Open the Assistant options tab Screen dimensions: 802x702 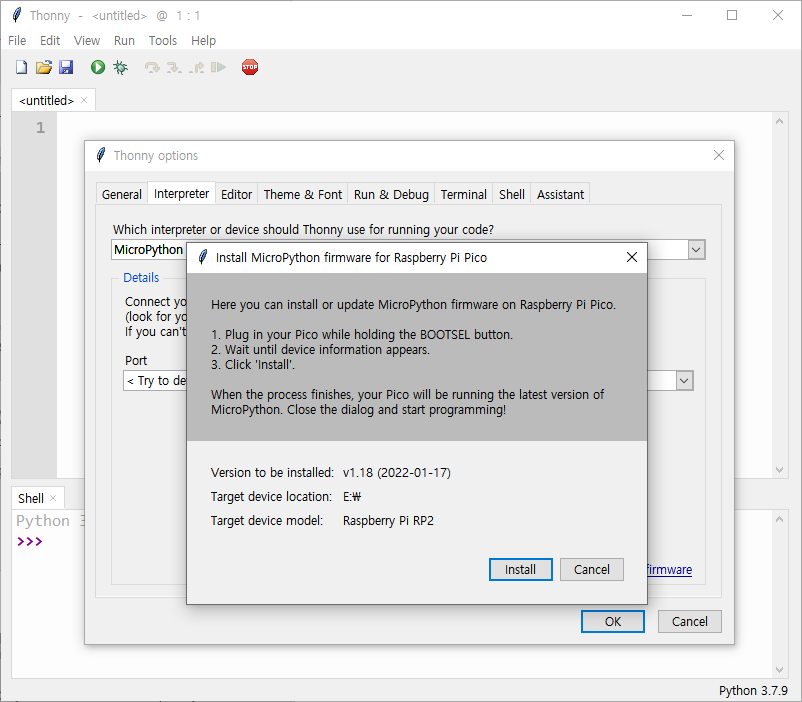tap(560, 194)
